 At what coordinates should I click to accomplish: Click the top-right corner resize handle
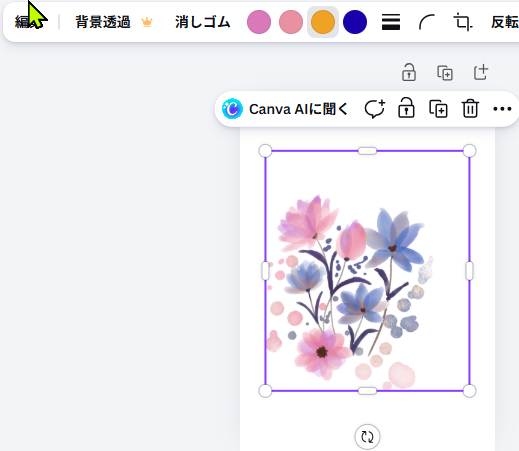469,151
